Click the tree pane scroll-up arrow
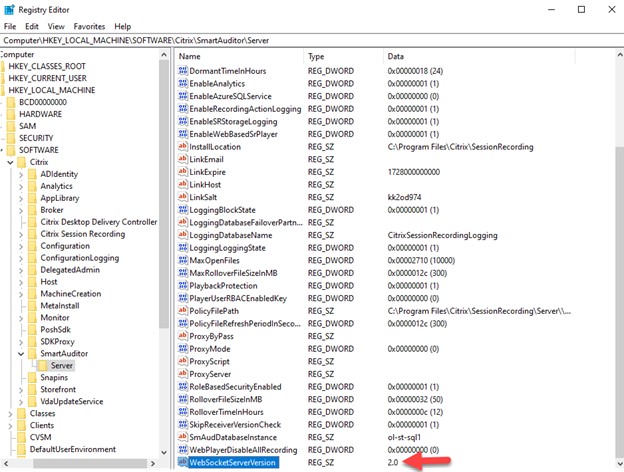Screen dimensions: 624x472 (x=164, y=55)
